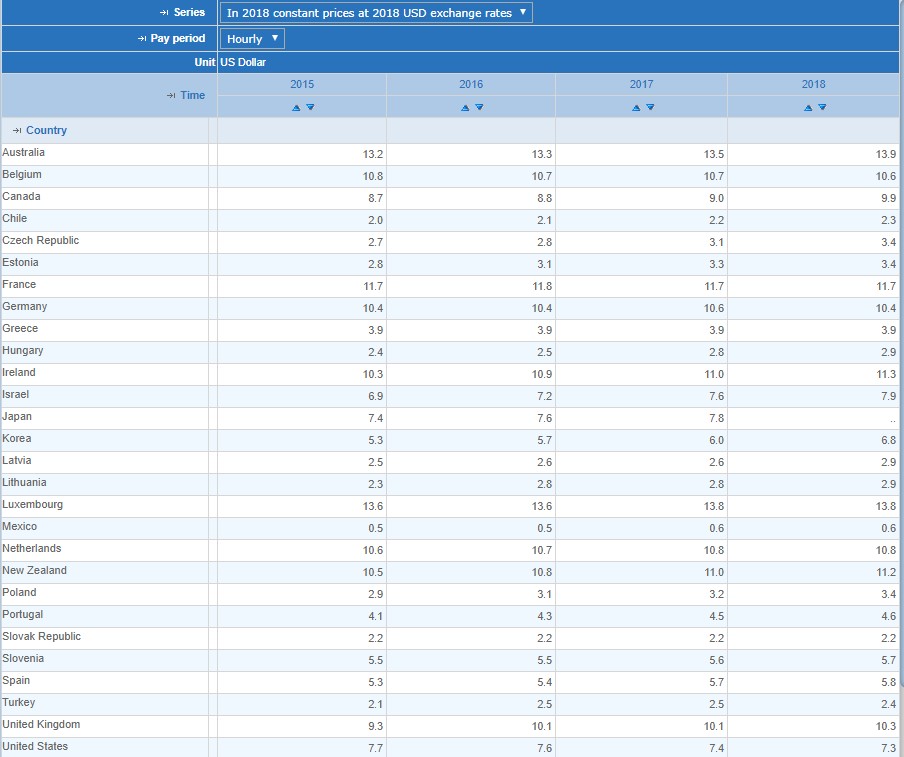This screenshot has width=904, height=757.
Task: Sort 2018 column descending
Action: [x=822, y=107]
